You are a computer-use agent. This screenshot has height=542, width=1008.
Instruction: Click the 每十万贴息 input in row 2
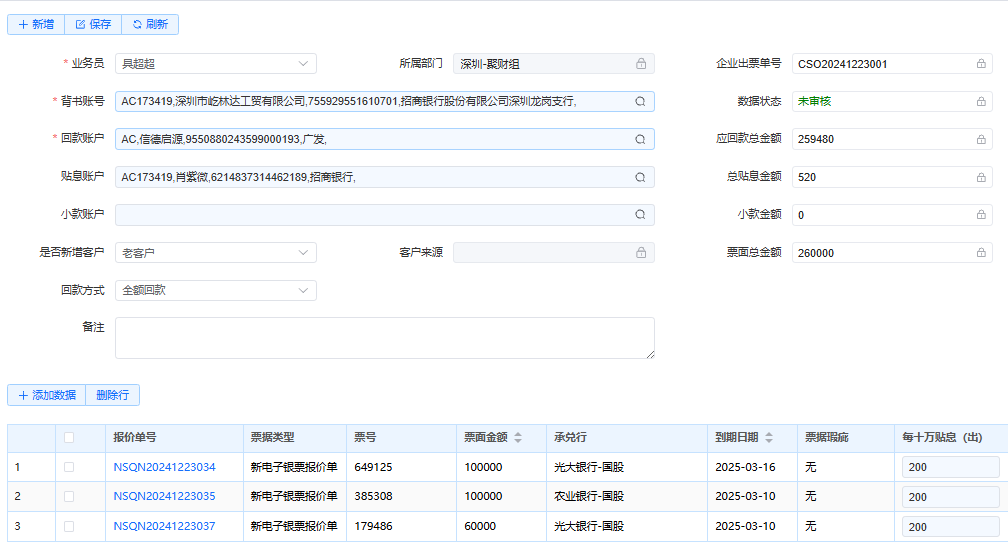click(x=949, y=497)
